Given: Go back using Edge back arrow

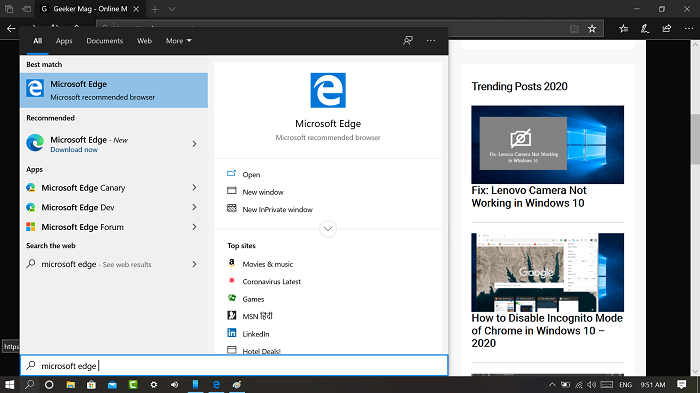Looking at the screenshot, I should point(11,29).
